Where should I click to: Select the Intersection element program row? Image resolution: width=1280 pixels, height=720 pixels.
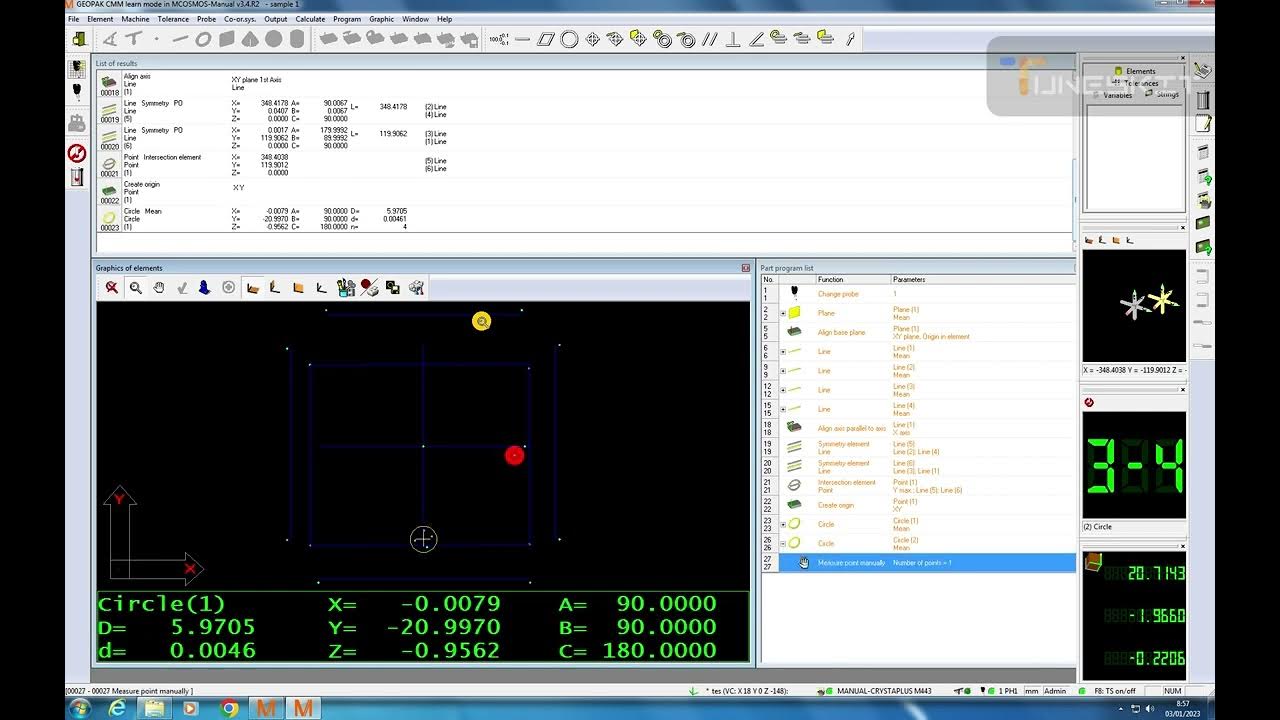(x=918, y=486)
